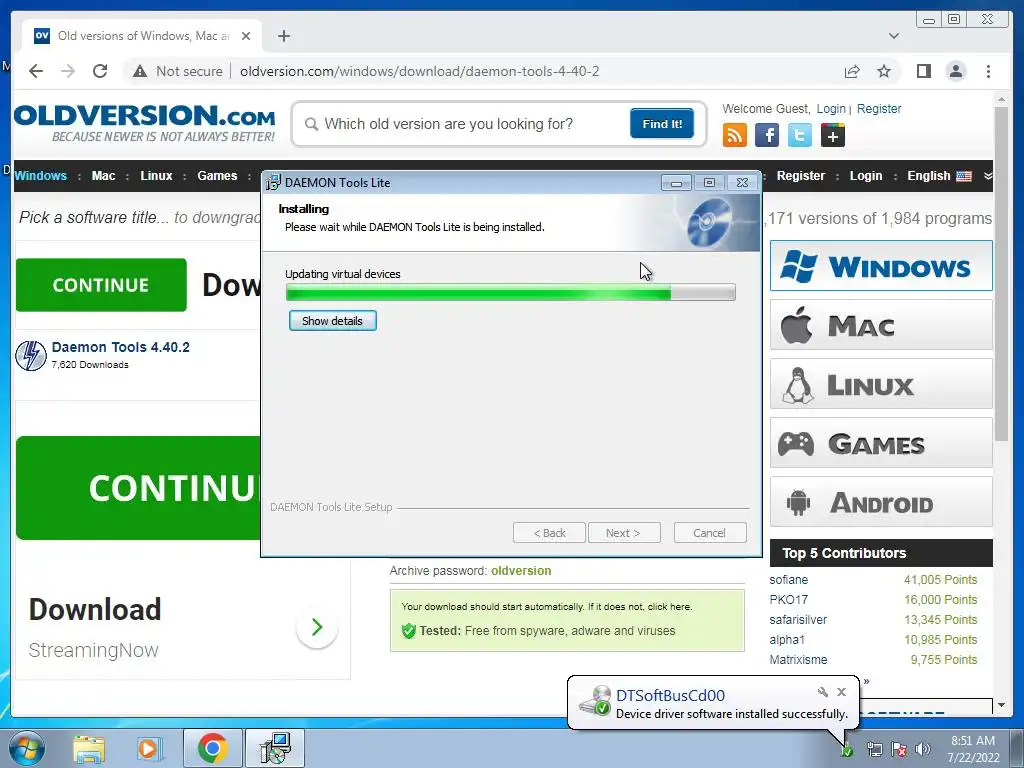This screenshot has width=1024, height=768.
Task: Click the GAMES category banner
Action: [x=881, y=443]
